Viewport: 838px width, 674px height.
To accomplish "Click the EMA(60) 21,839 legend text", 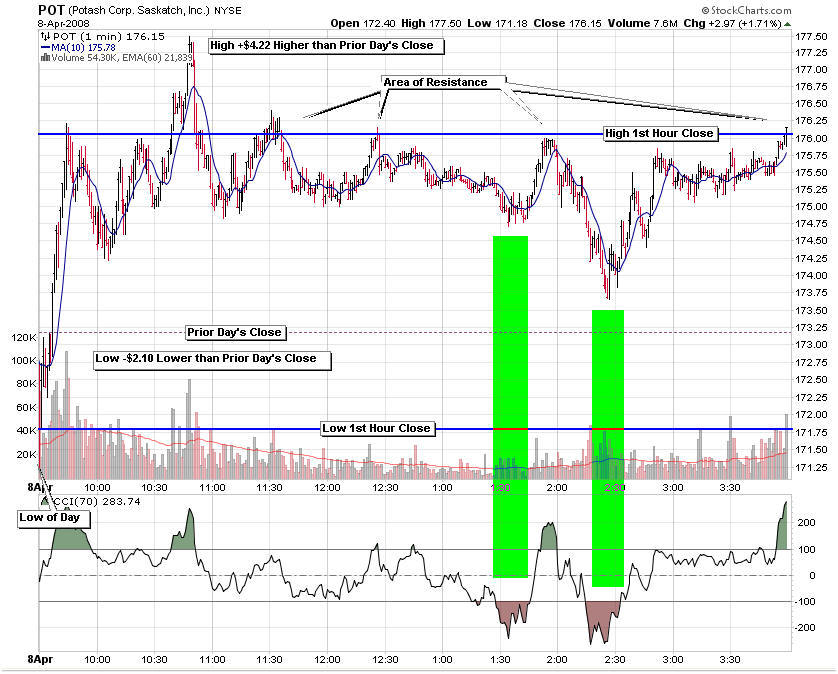I will coord(158,57).
